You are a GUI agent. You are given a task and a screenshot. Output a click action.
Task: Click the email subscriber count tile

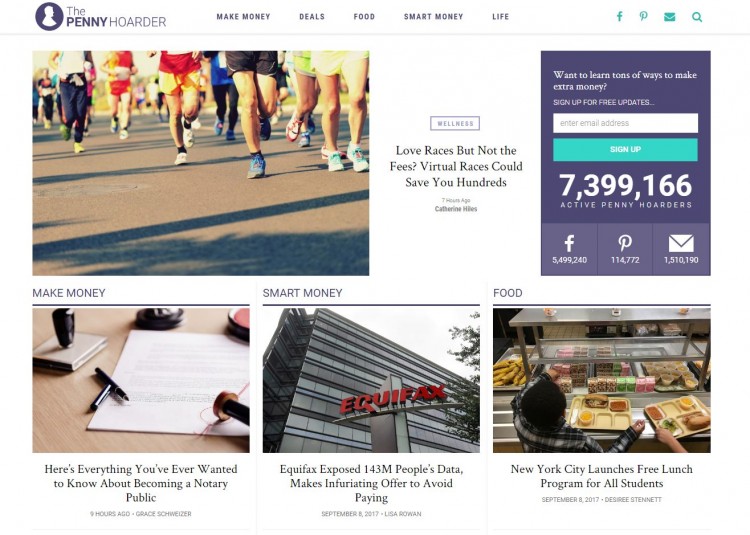681,249
